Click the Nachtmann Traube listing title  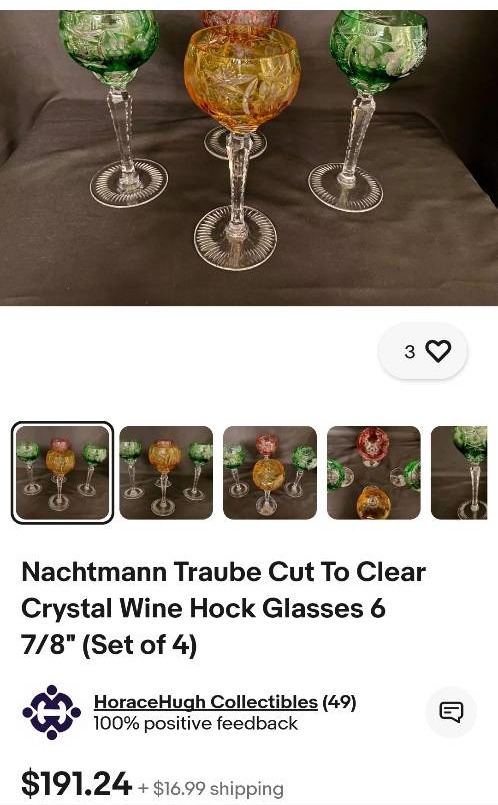tap(223, 608)
